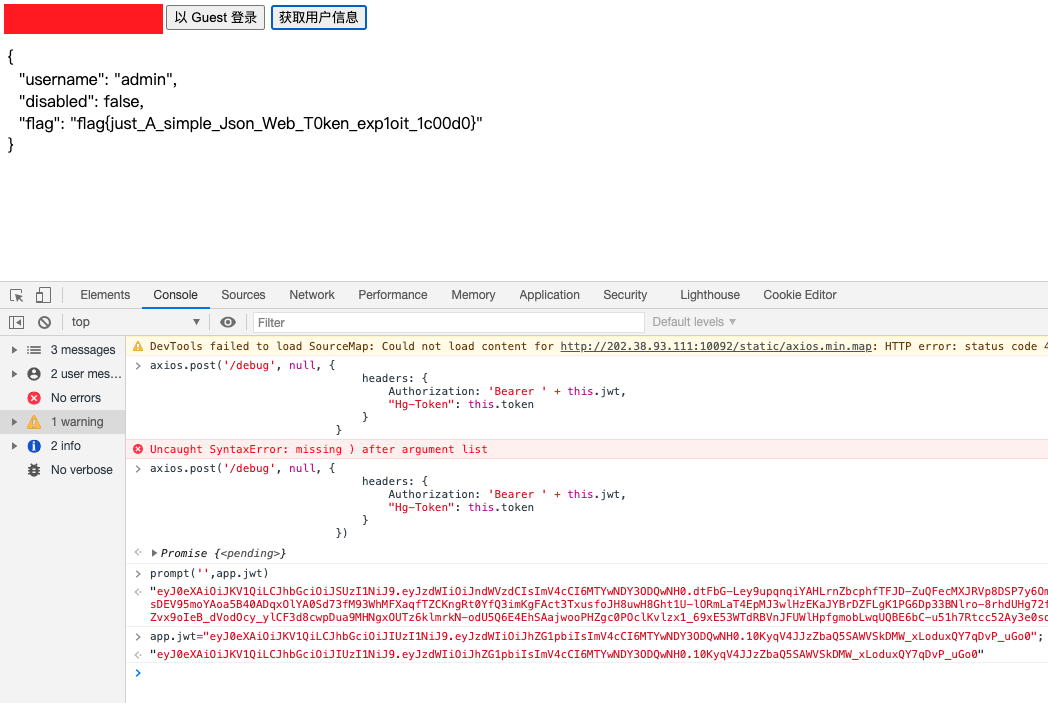Select the No verbose filter
Image resolution: width=1048 pixels, height=703 pixels.
(x=81, y=470)
